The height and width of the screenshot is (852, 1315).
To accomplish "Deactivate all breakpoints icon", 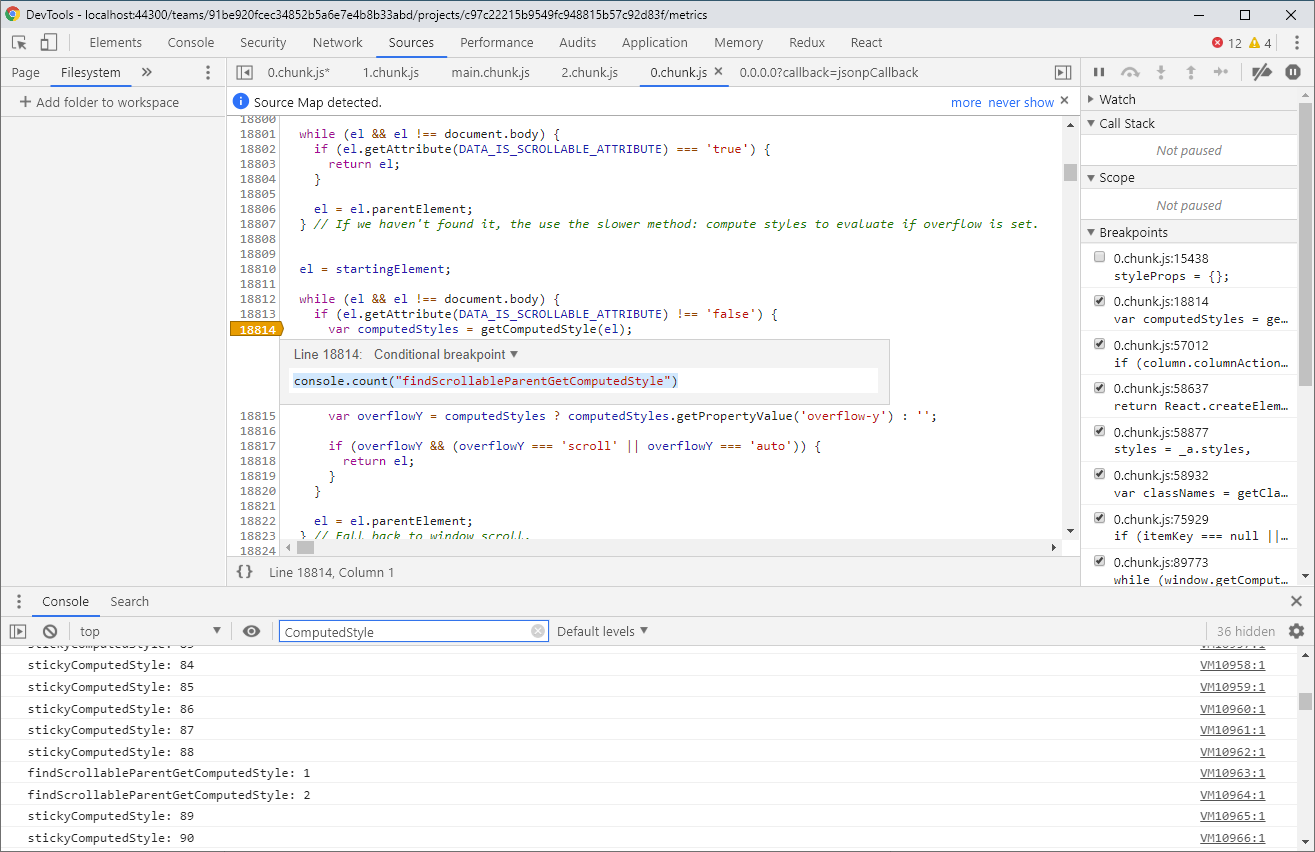I will 1262,72.
